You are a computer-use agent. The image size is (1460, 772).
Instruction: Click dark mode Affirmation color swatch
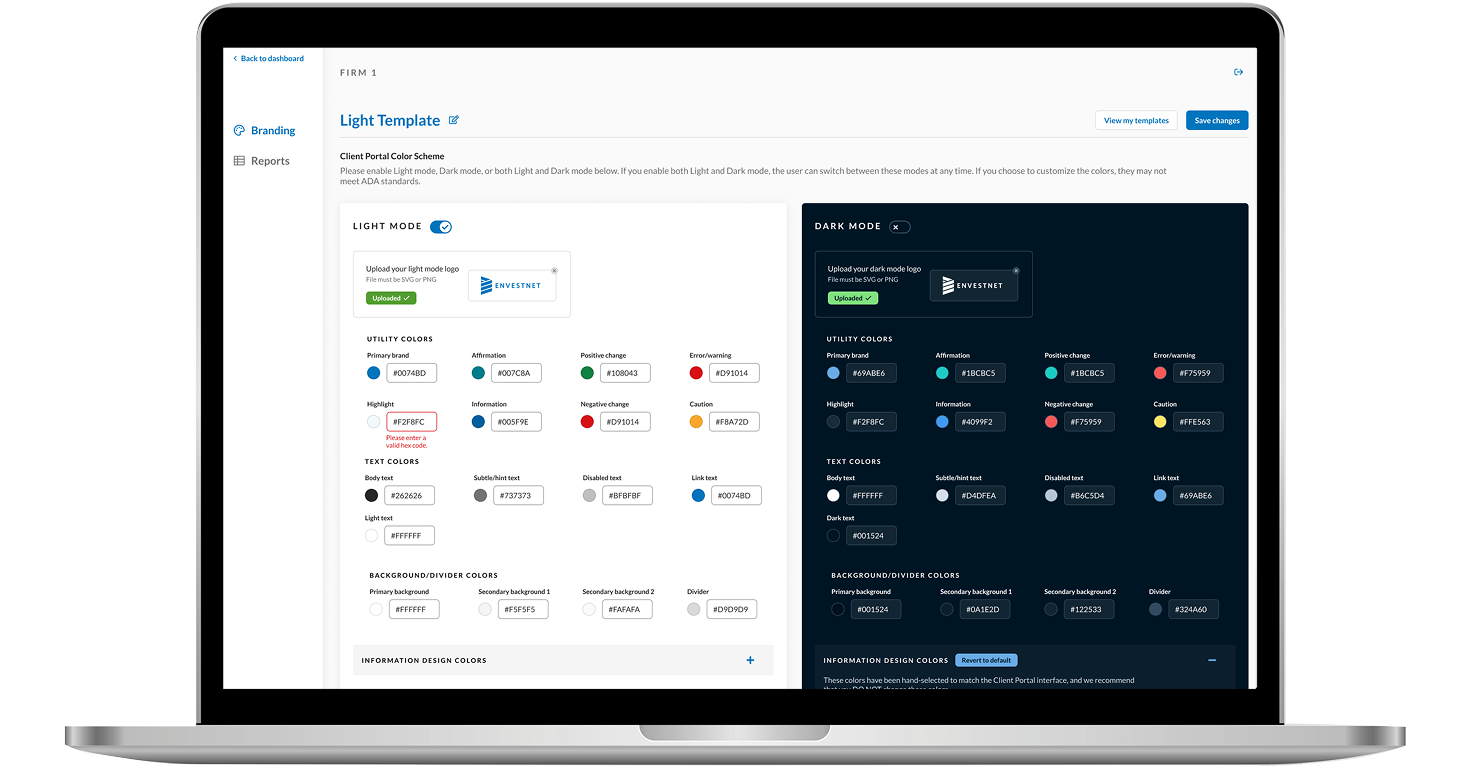coord(943,373)
